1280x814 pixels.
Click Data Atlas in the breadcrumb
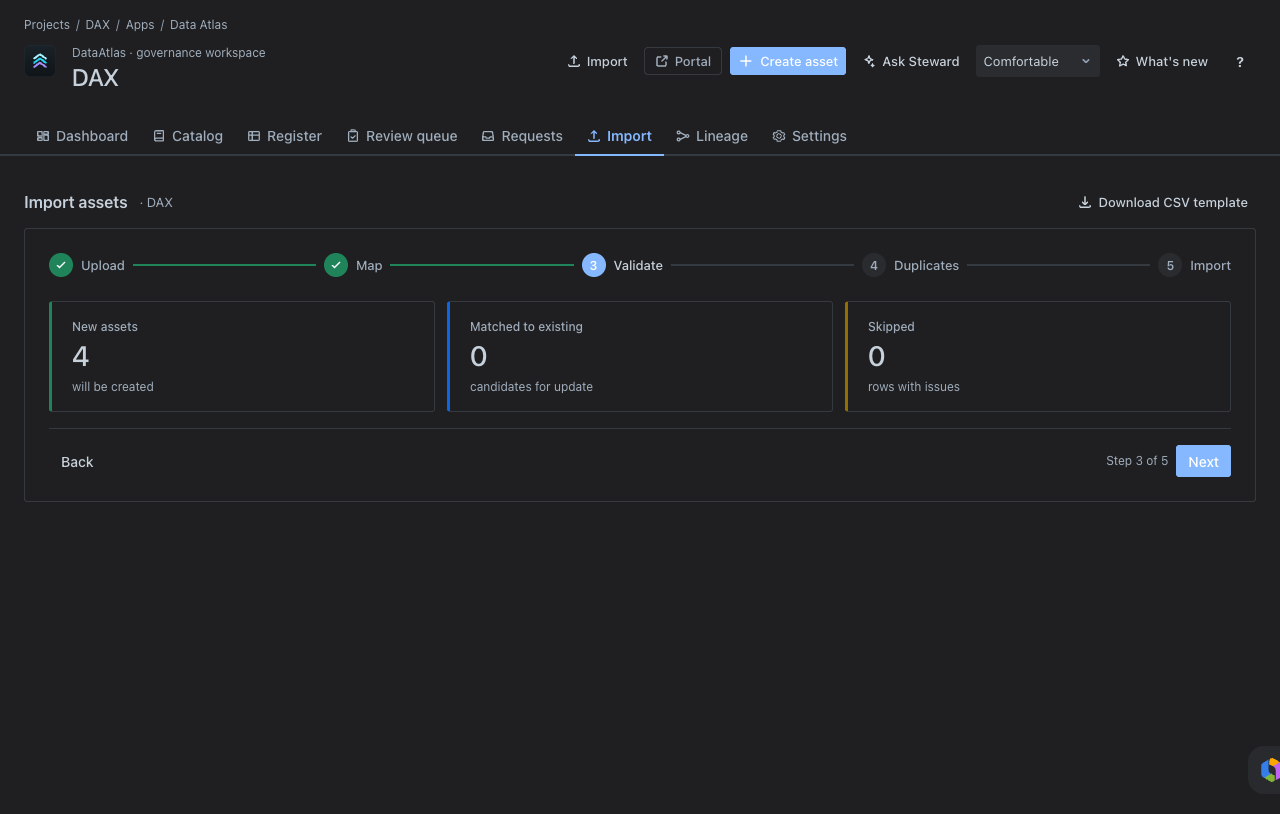199,24
